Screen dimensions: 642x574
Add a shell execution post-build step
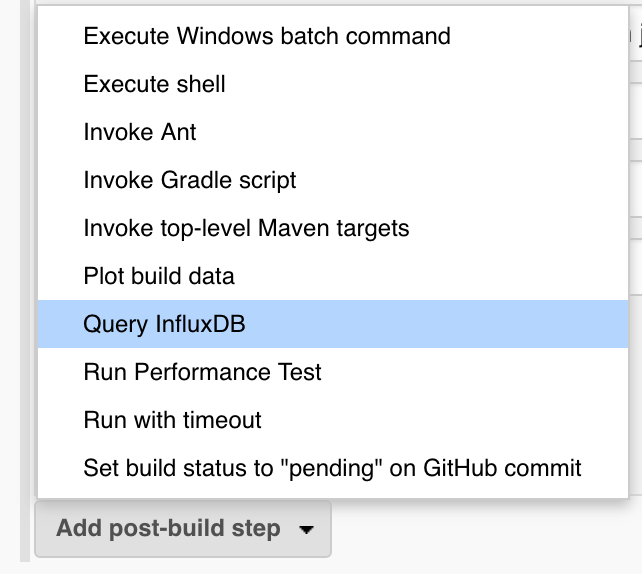click(155, 84)
